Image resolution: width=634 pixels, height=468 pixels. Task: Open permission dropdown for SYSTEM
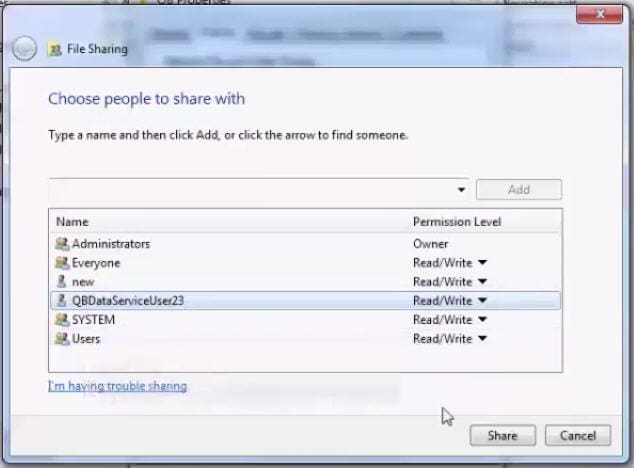[482, 320]
